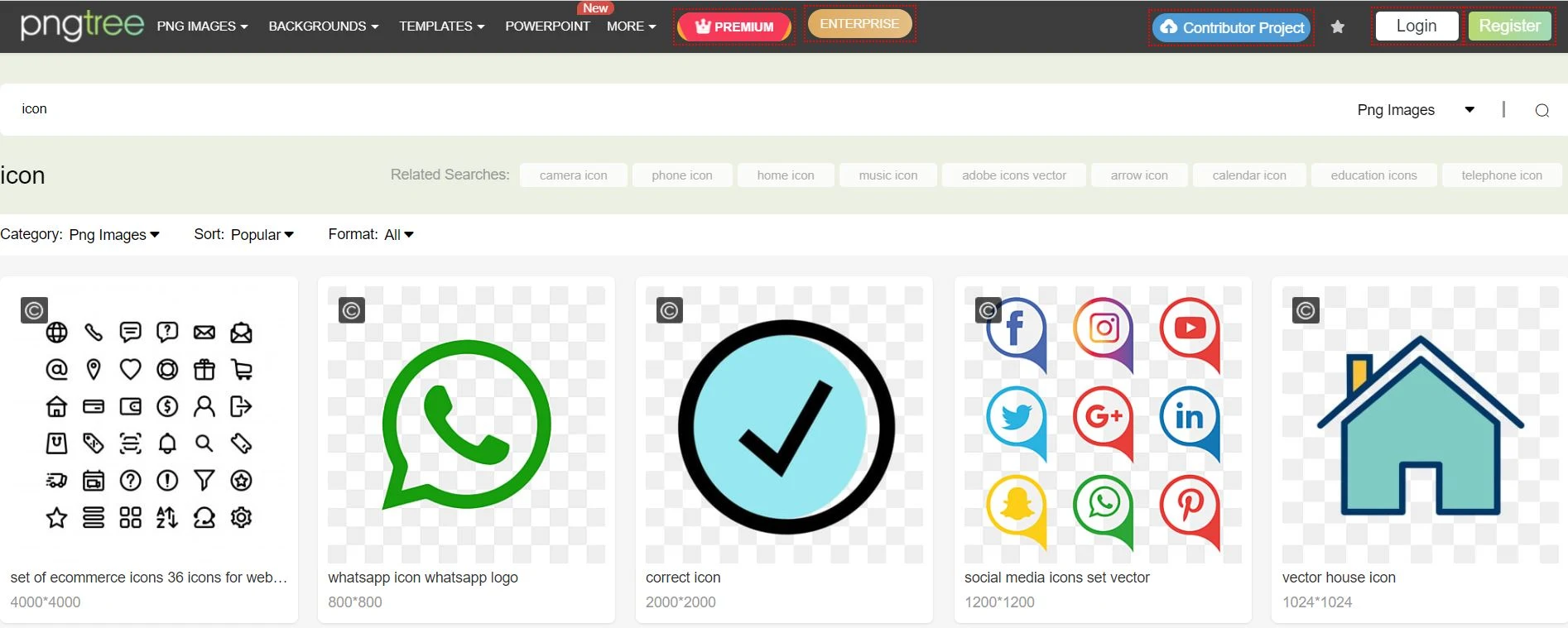Open the Contributor Project button

[x=1231, y=27]
